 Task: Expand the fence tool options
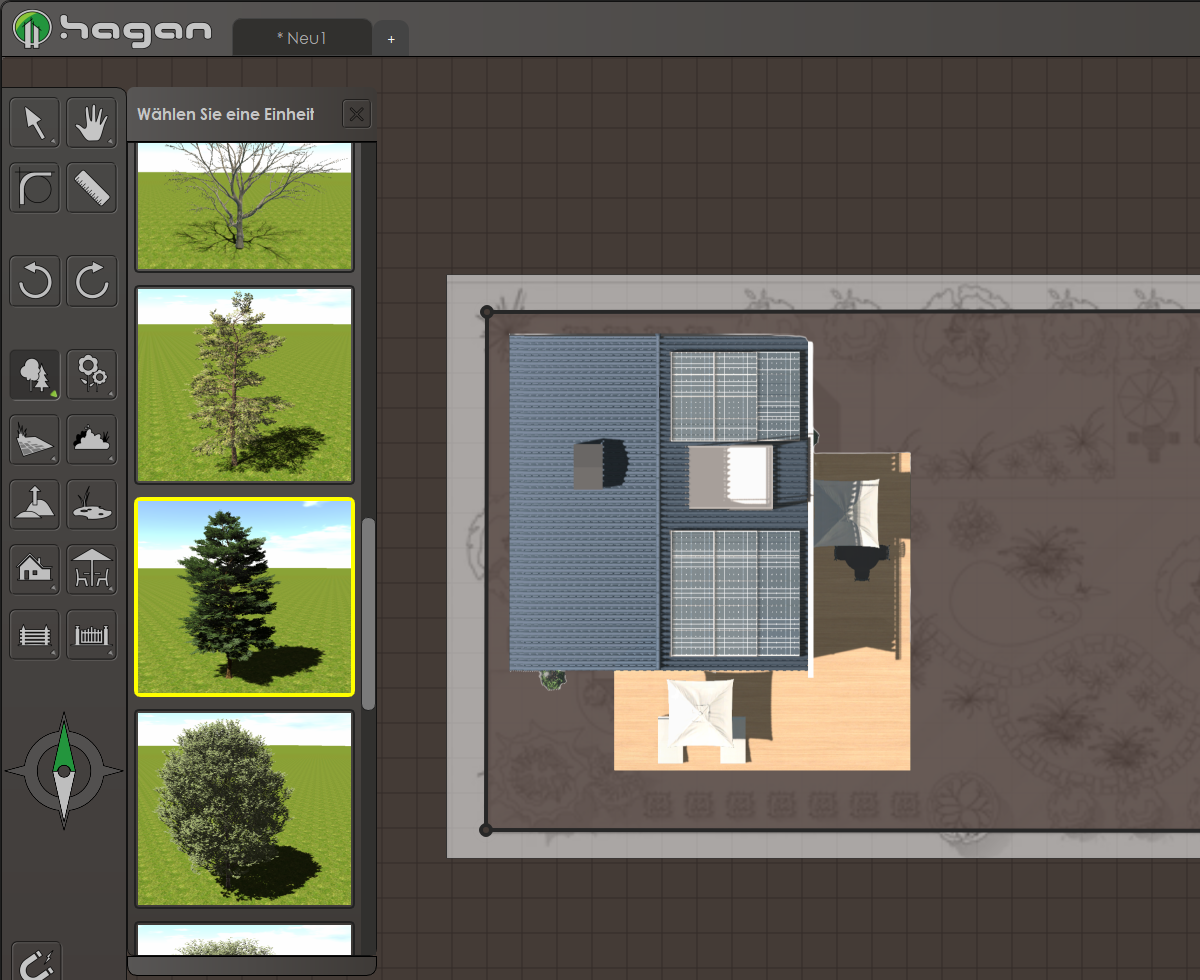pos(35,634)
